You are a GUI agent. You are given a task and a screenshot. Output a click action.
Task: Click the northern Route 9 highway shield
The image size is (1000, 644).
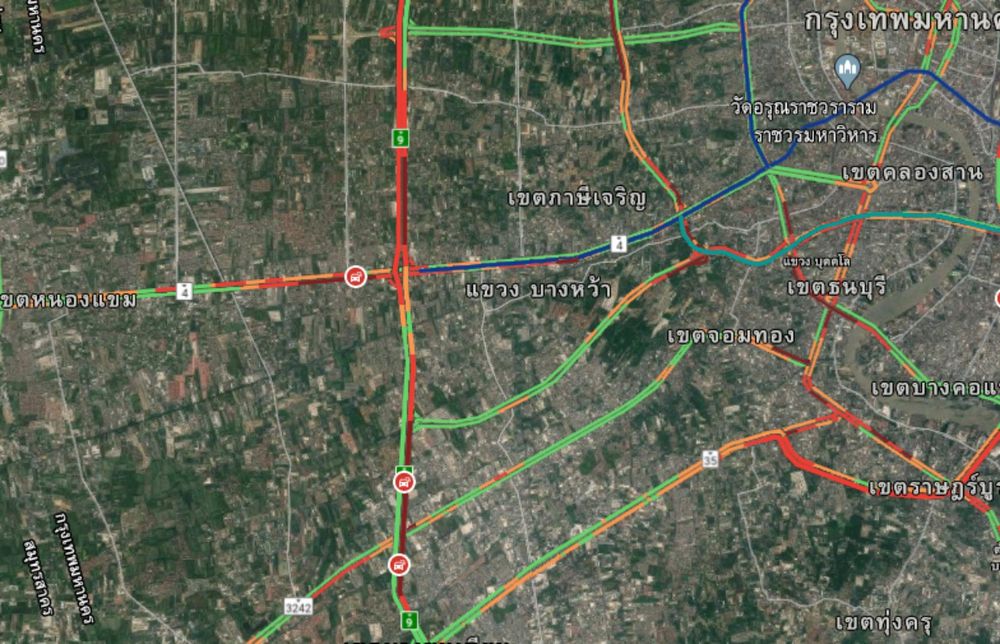(401, 137)
